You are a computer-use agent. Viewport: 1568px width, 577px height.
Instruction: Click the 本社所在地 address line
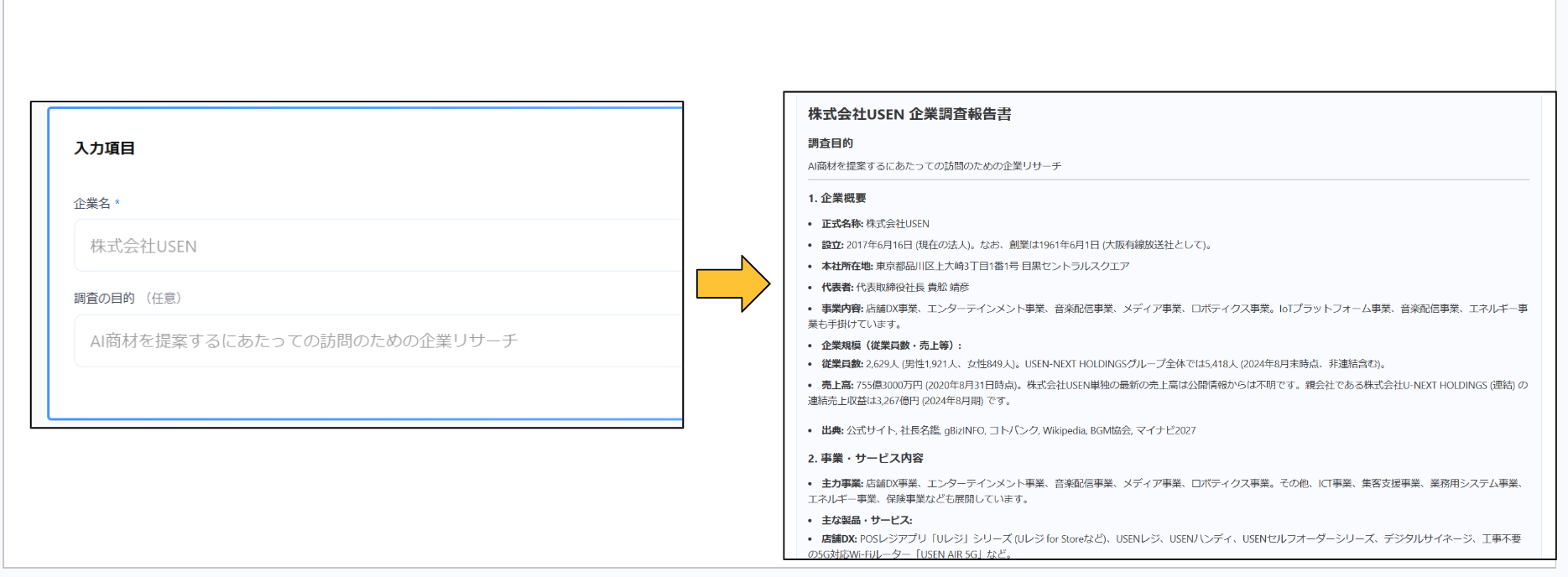[x=975, y=266]
